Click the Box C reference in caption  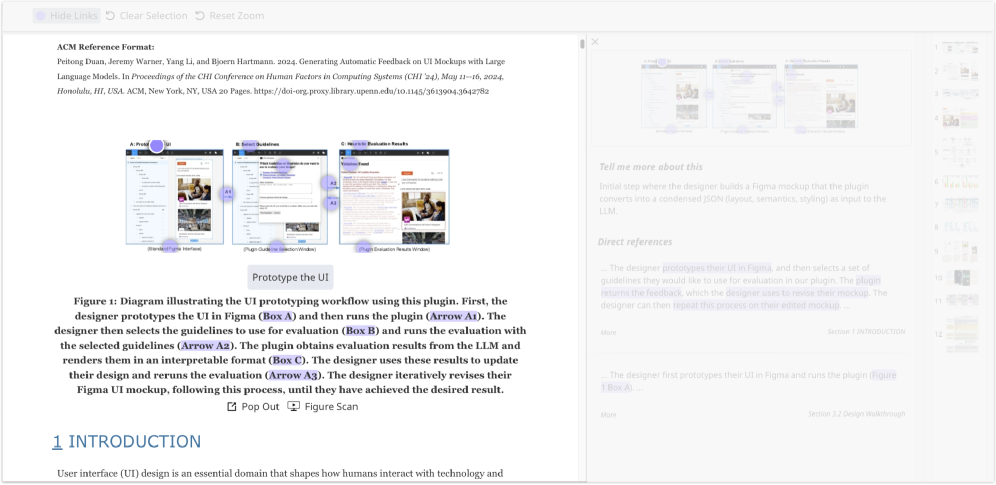pyautogui.click(x=287, y=360)
